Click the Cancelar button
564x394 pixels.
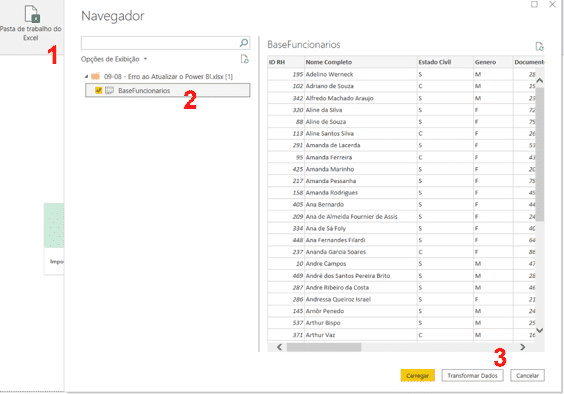pyautogui.click(x=527, y=375)
